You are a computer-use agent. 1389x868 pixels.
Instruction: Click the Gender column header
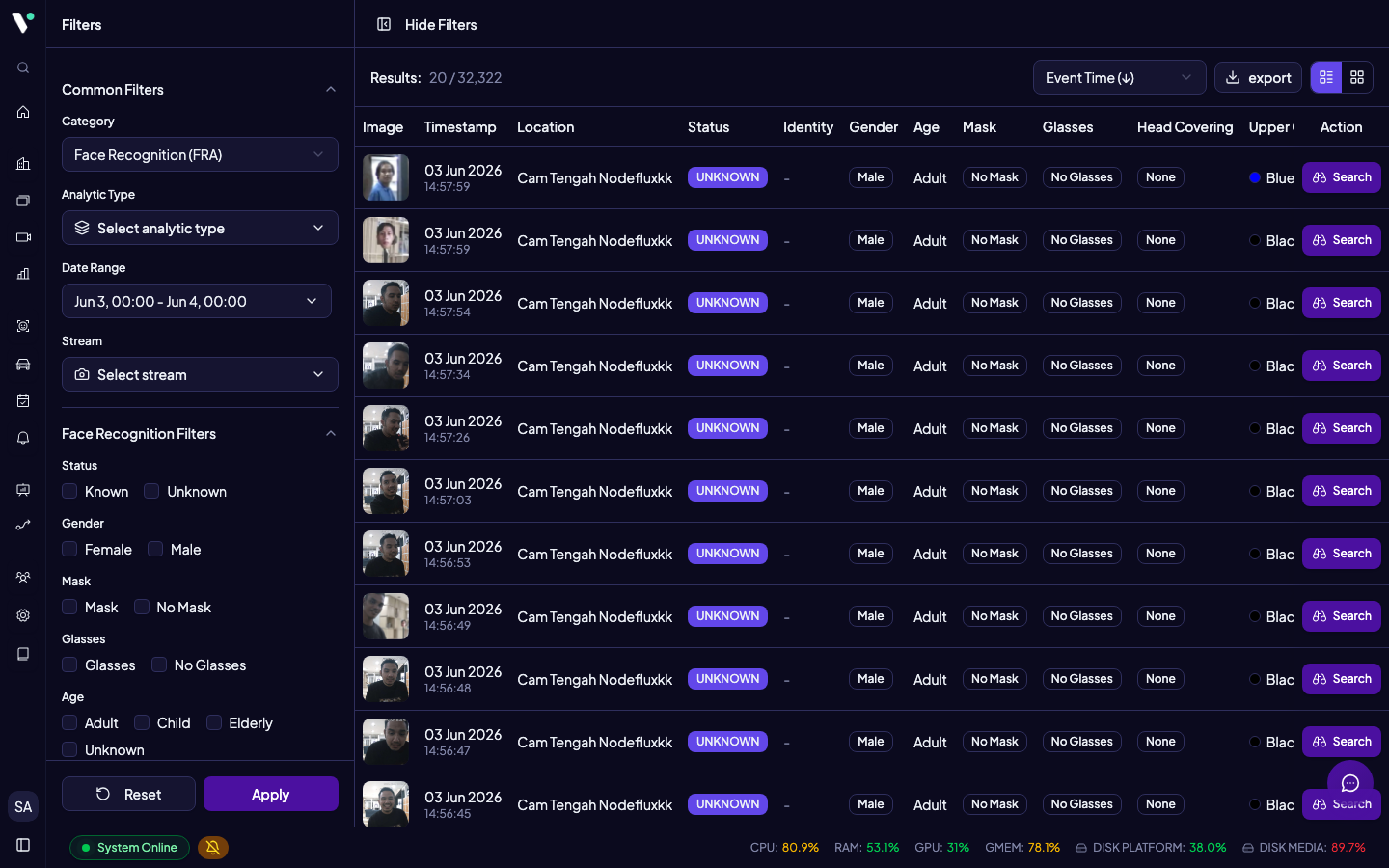pyautogui.click(x=873, y=126)
